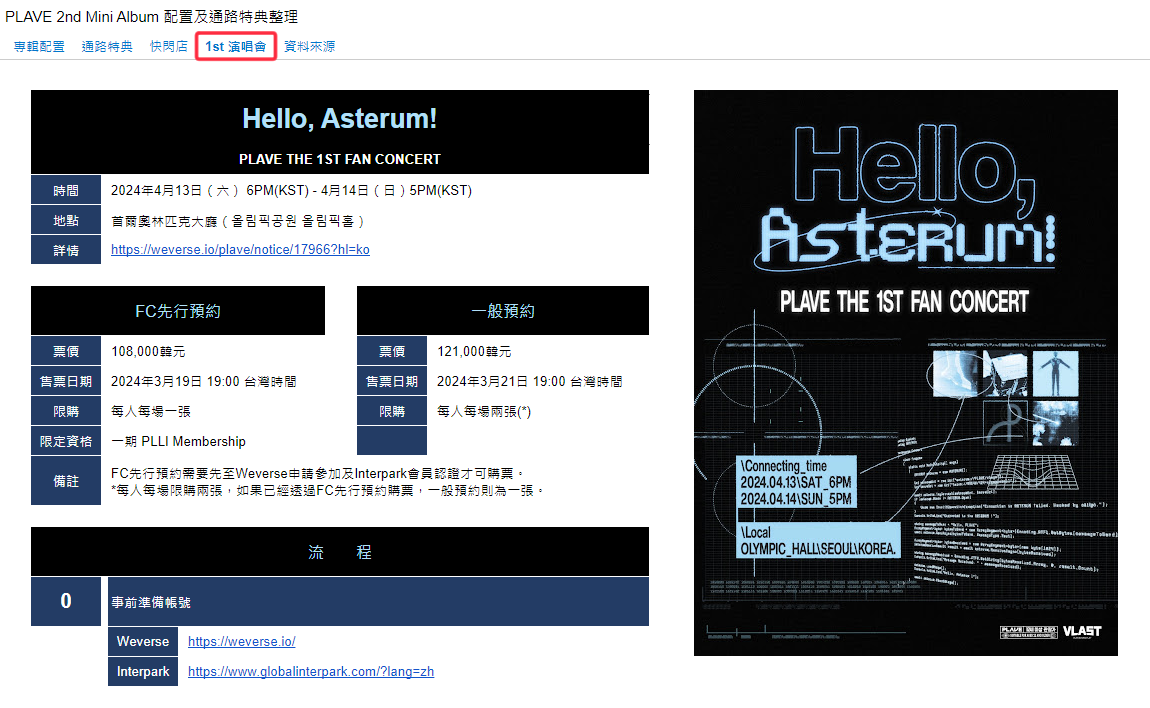Select the 每人每場一張 purchase limit
This screenshot has height=708, width=1150.
pyautogui.click(x=151, y=412)
